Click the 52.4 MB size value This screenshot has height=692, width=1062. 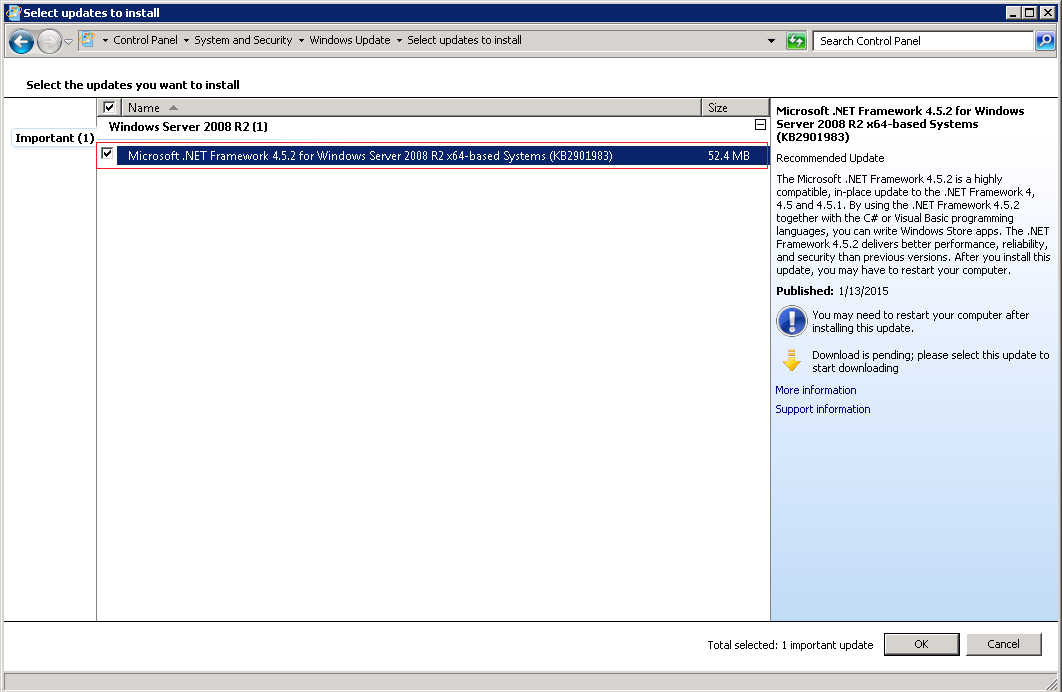pyautogui.click(x=729, y=156)
